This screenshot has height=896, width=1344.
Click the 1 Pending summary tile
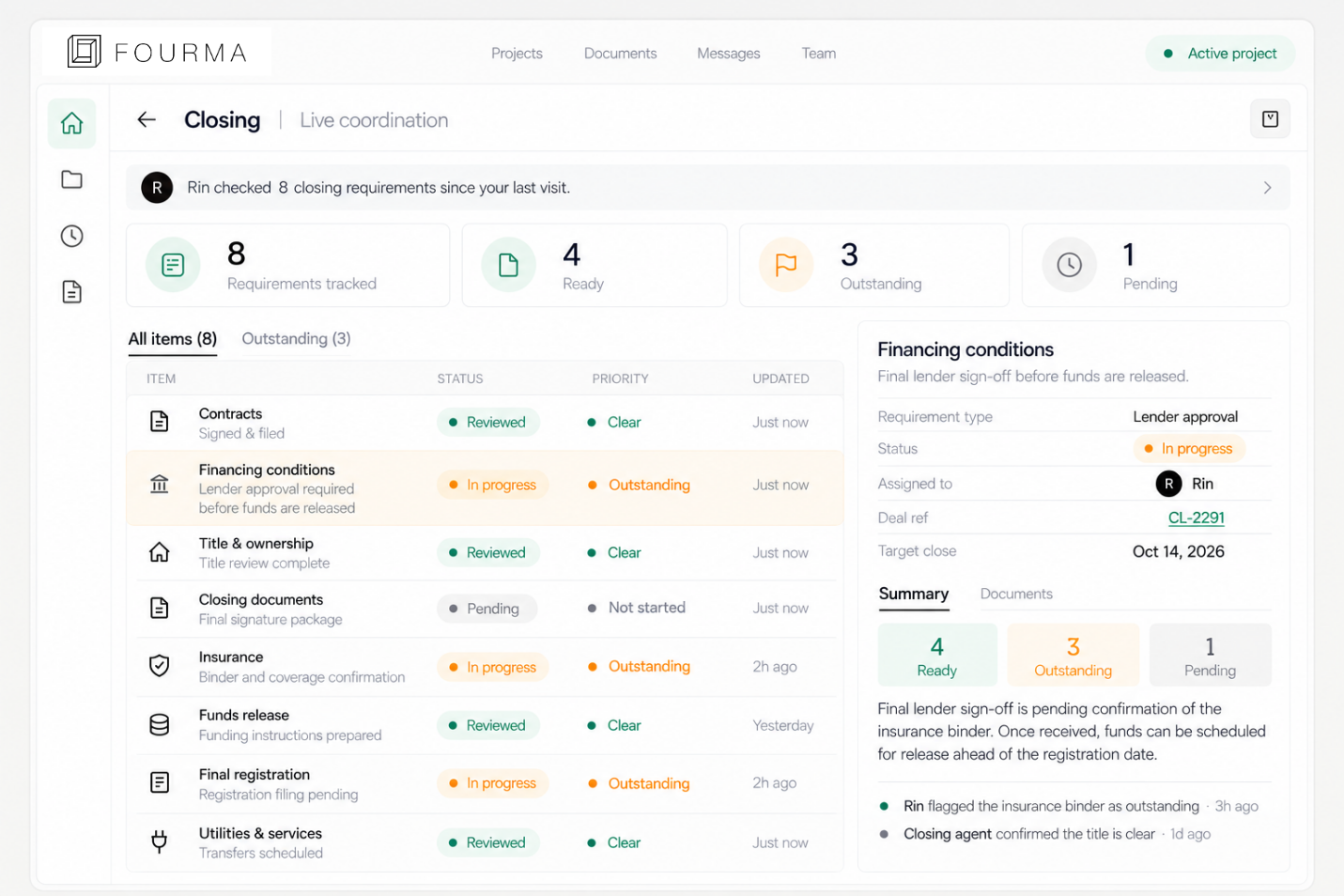tap(1210, 656)
